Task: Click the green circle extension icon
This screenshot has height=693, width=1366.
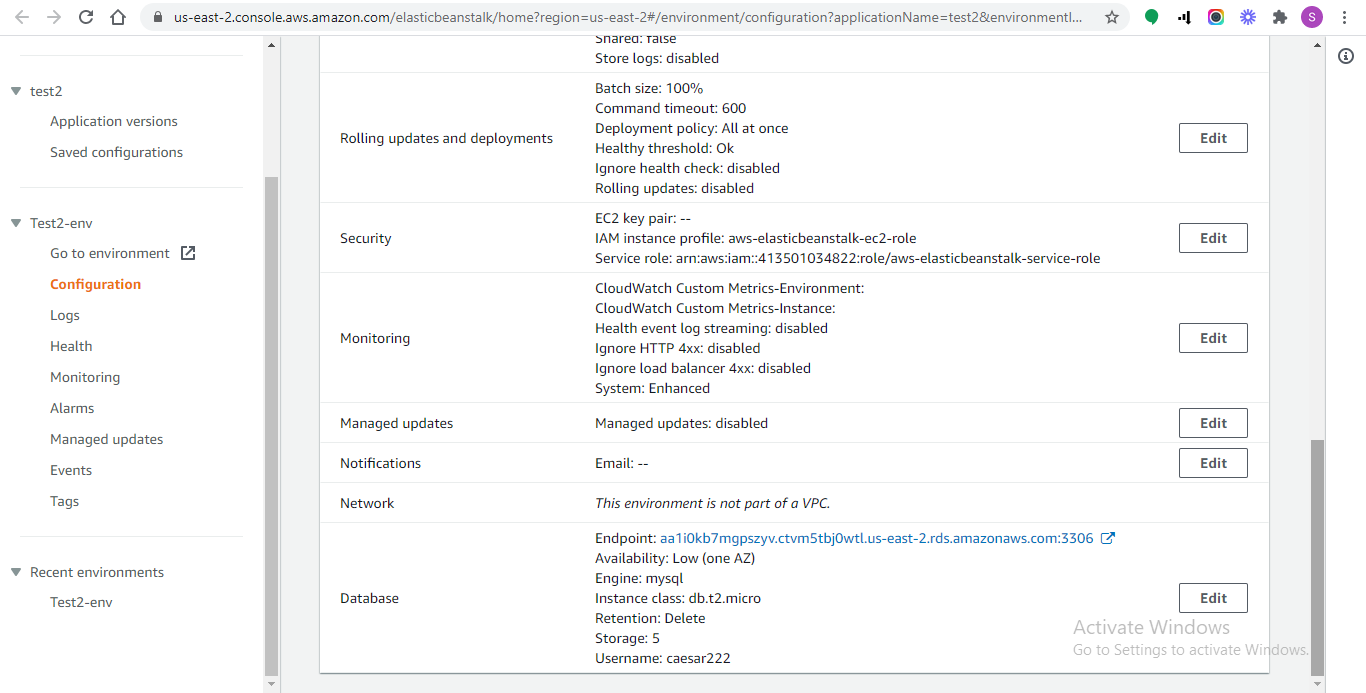Action: pos(1151,16)
